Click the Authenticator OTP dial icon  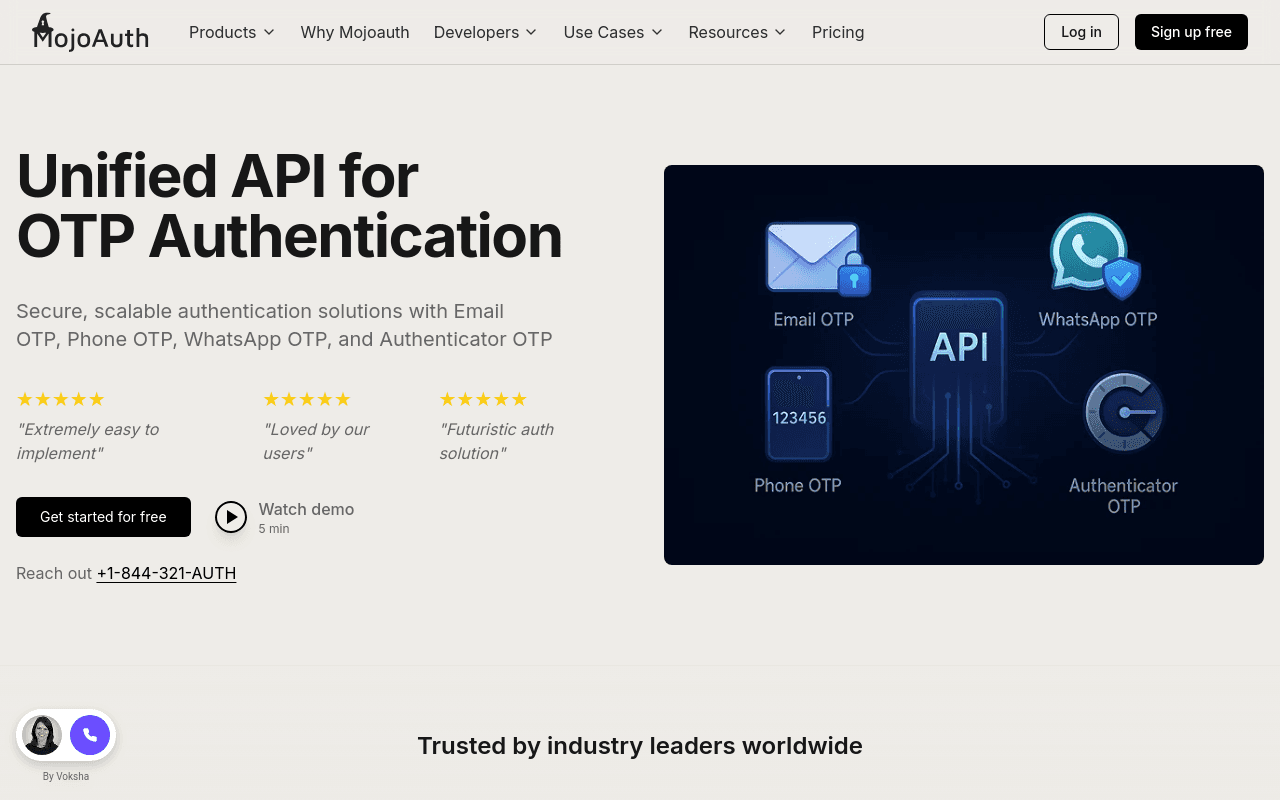(x=1125, y=412)
